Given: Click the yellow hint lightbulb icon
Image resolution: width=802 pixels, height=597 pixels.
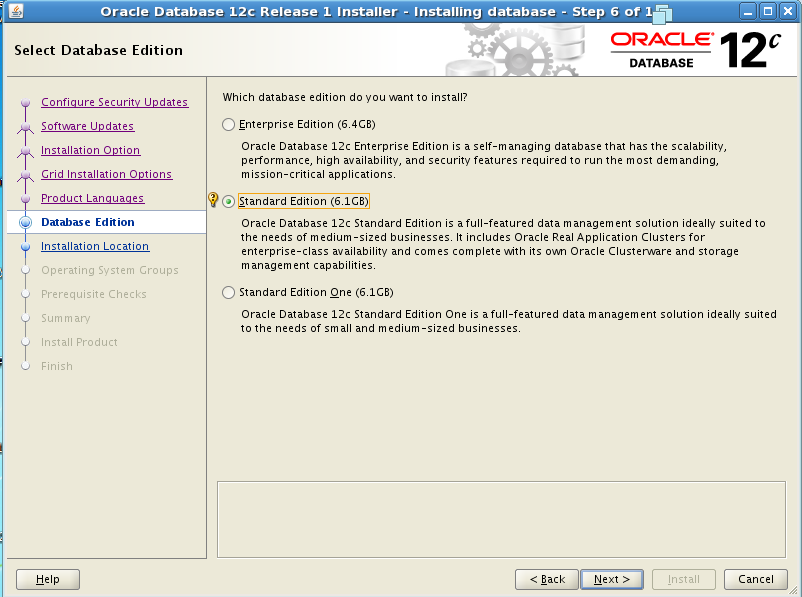Looking at the screenshot, I should coord(213,200).
